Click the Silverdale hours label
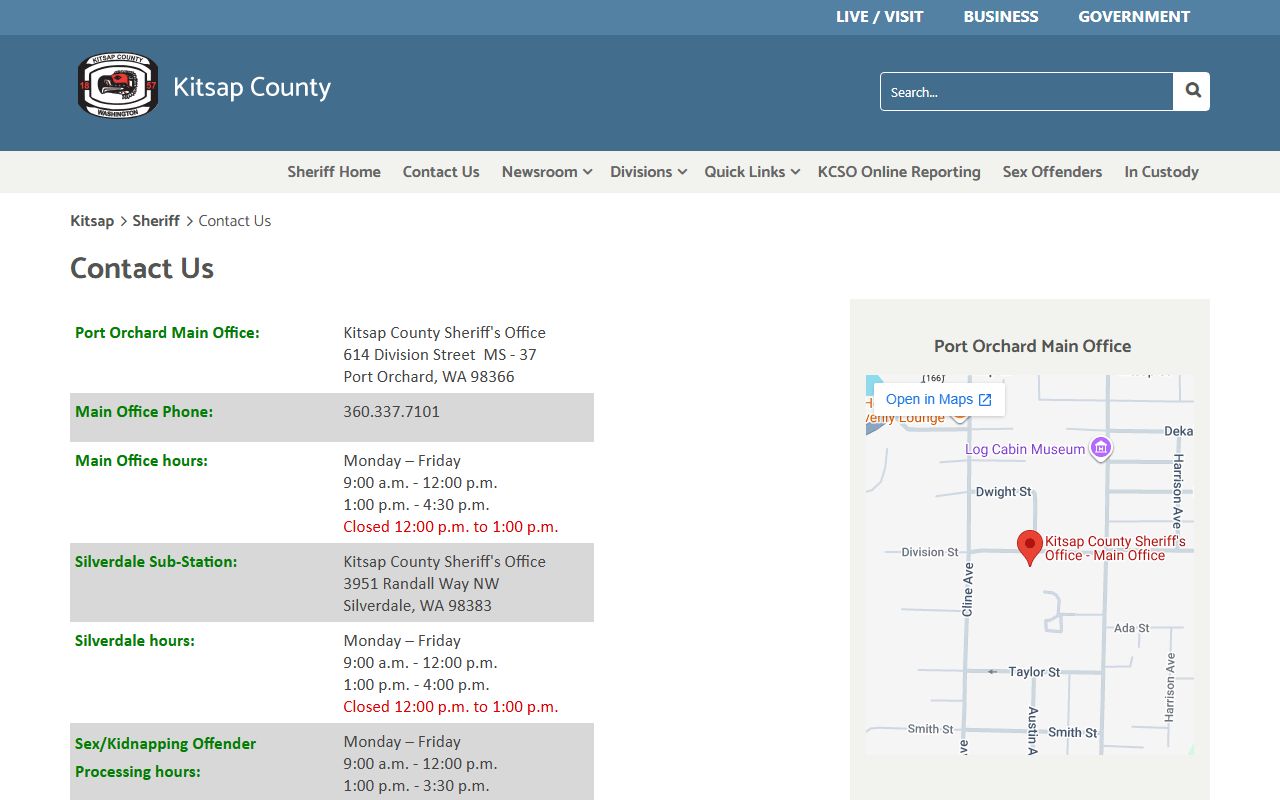Screen dimensions: 1280x800 (x=135, y=640)
